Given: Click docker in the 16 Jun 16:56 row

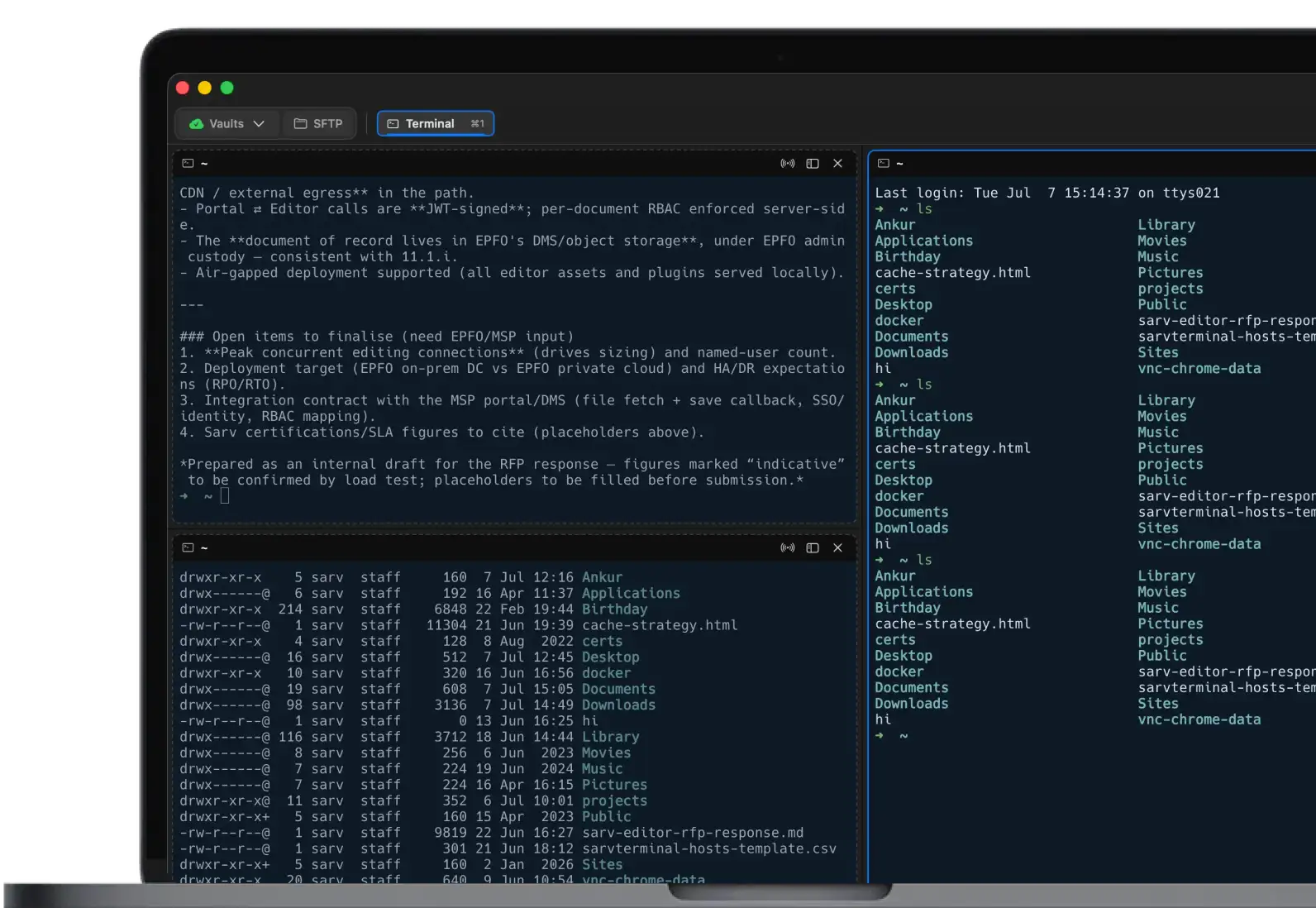Looking at the screenshot, I should pyautogui.click(x=606, y=673).
